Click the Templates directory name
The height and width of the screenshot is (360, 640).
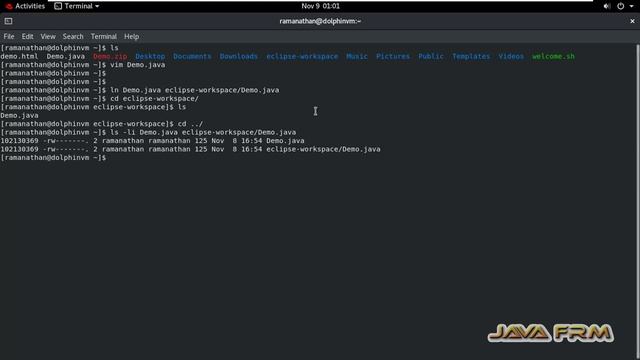471,56
